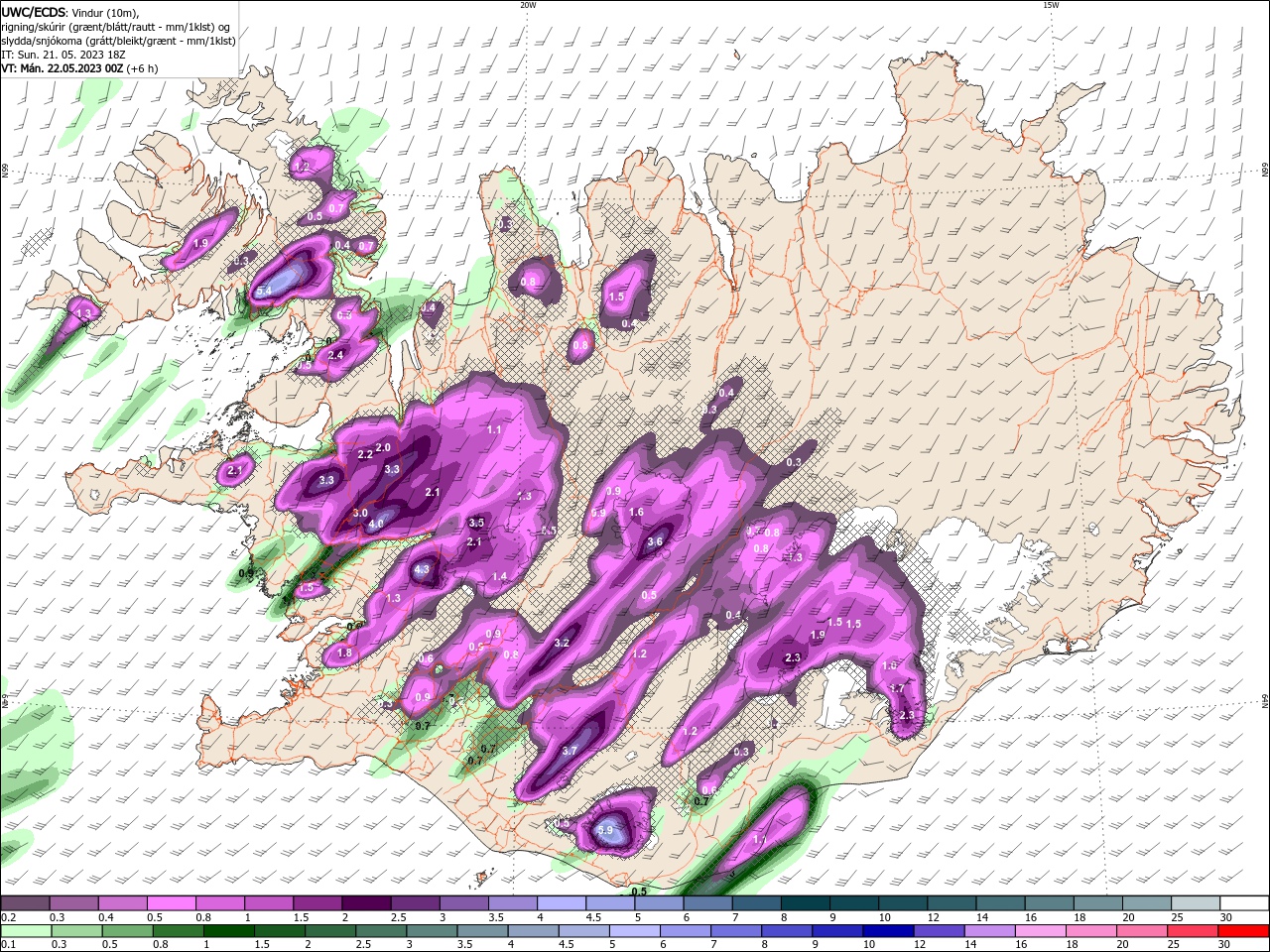The height and width of the screenshot is (952, 1270).
Task: Click the light pink 0.5 swatch in upper legend row
Action: [x=172, y=903]
